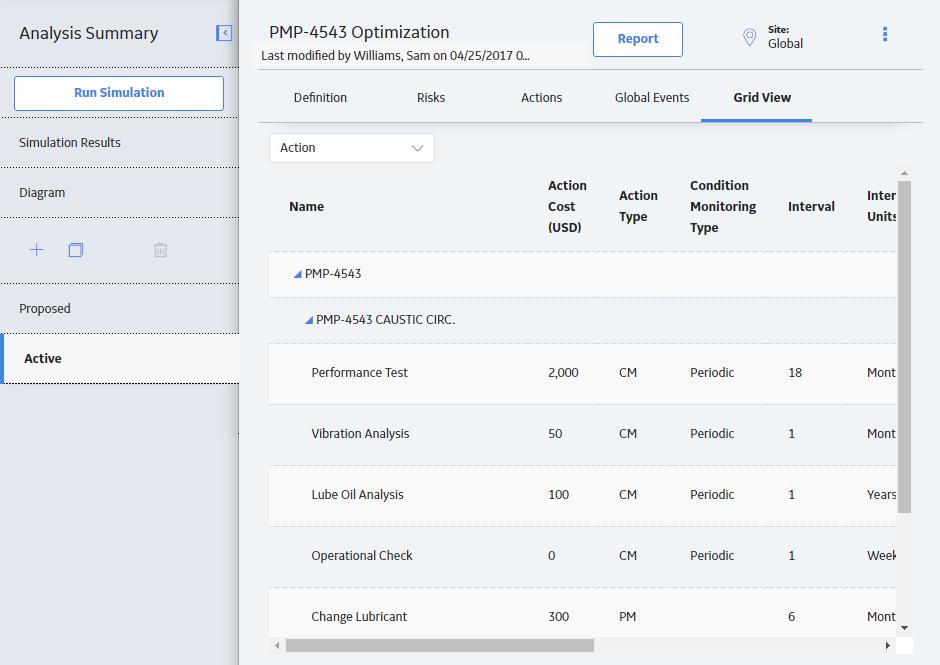940x665 pixels.
Task: Click the Last modified by Williams text
Action: click(395, 56)
